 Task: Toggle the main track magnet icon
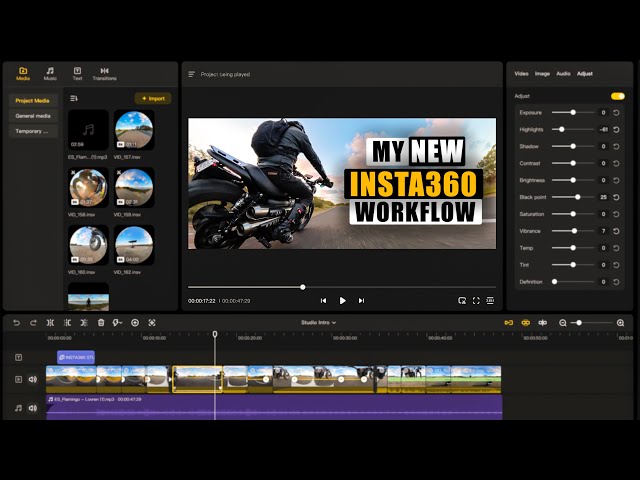point(509,323)
